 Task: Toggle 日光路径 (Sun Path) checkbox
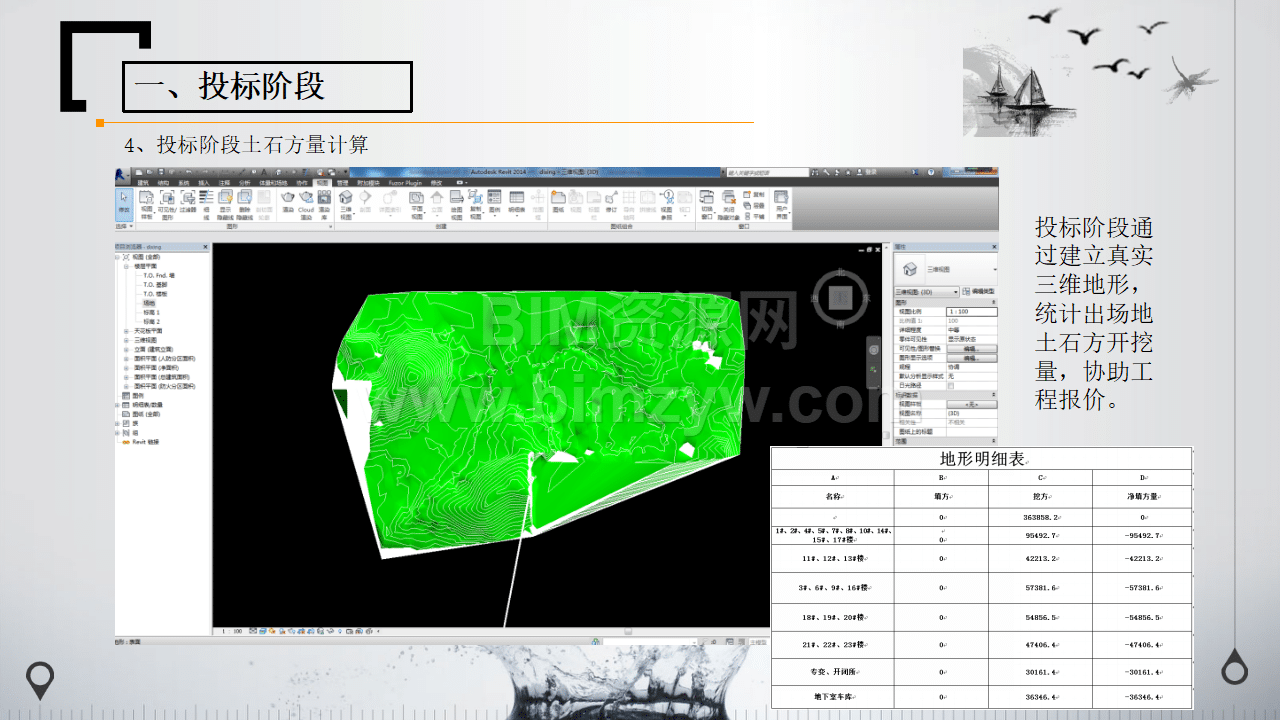tap(951, 386)
